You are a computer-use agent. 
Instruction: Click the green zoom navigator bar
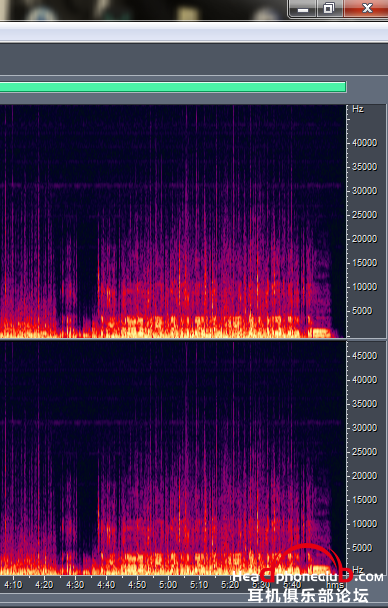(172, 86)
